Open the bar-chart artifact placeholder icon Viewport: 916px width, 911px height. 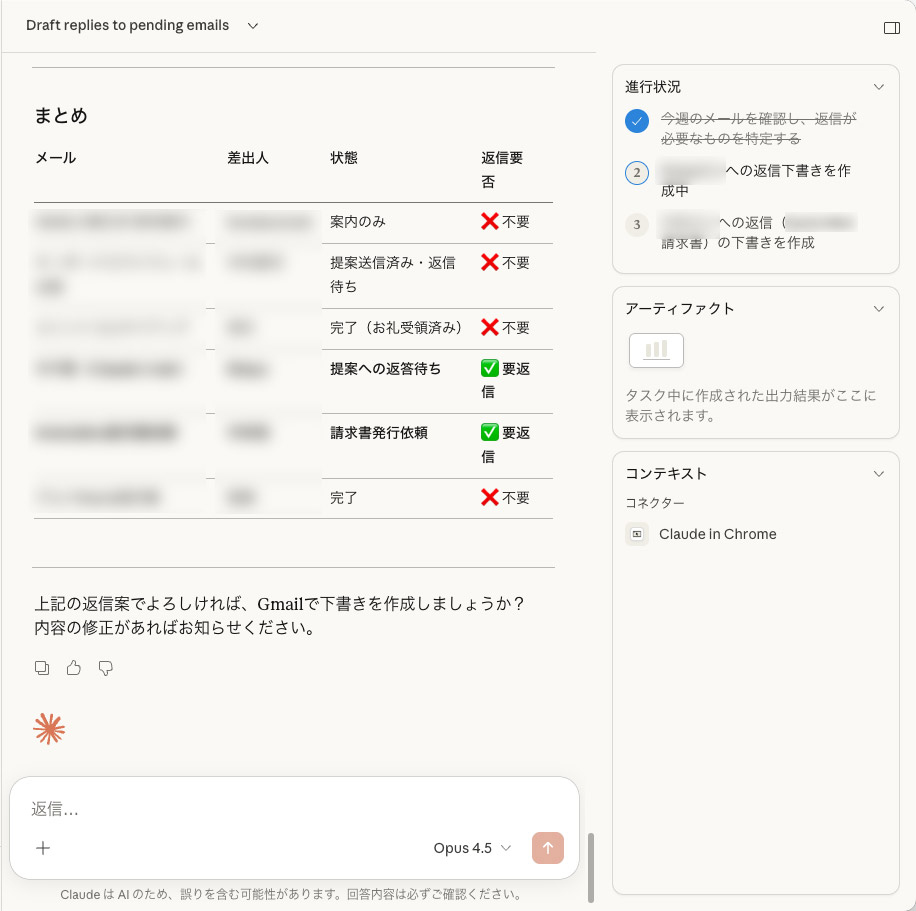click(656, 350)
